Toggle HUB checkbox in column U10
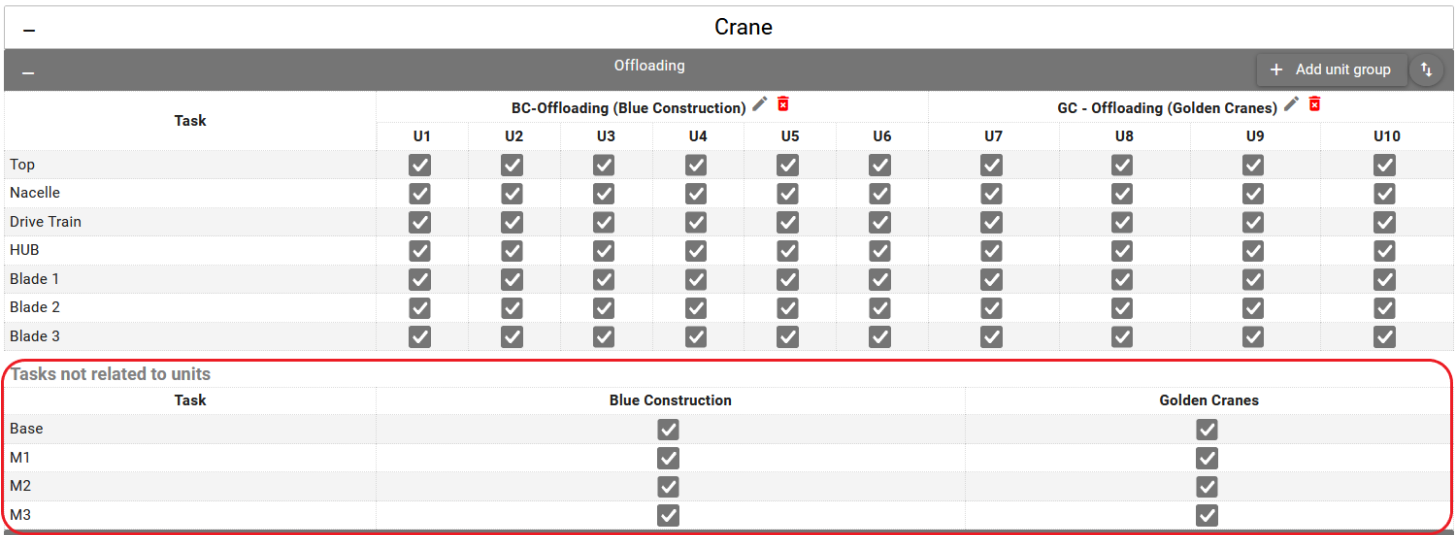The image size is (1455, 535). (1384, 251)
